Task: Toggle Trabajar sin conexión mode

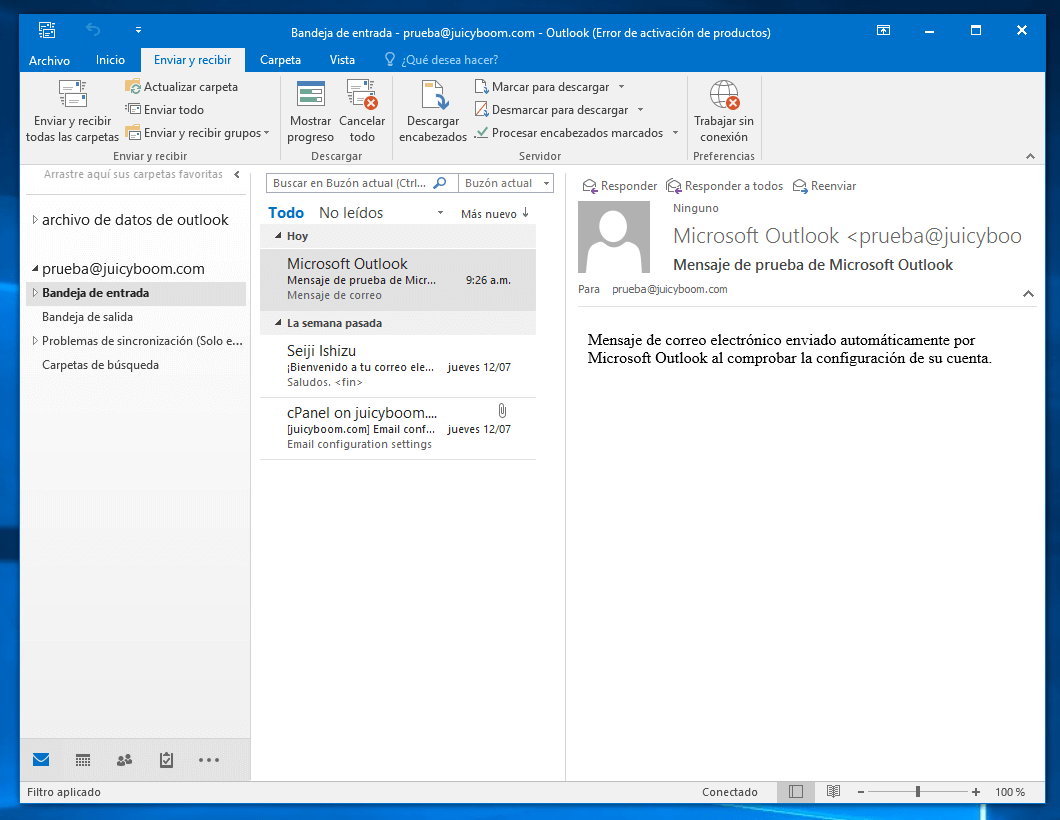Action: (724, 96)
